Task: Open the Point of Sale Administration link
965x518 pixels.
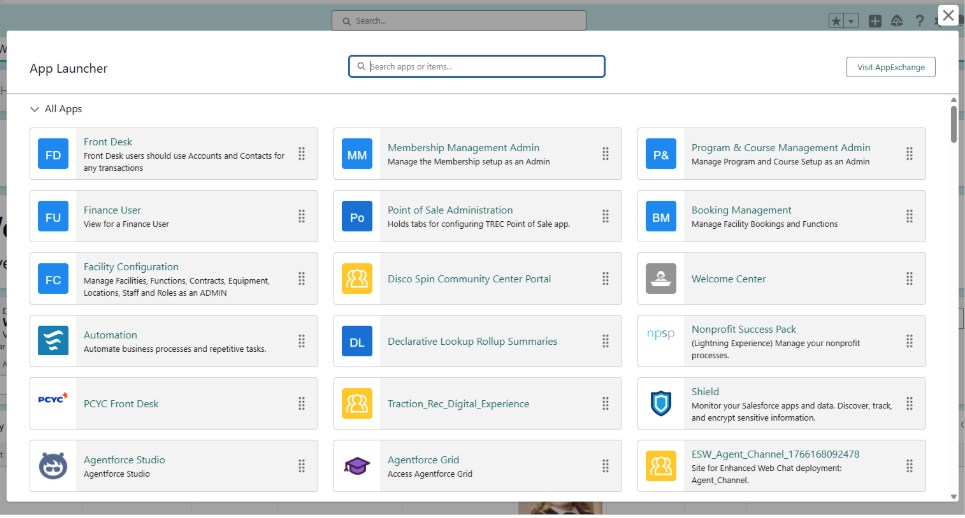Action: click(x=450, y=210)
